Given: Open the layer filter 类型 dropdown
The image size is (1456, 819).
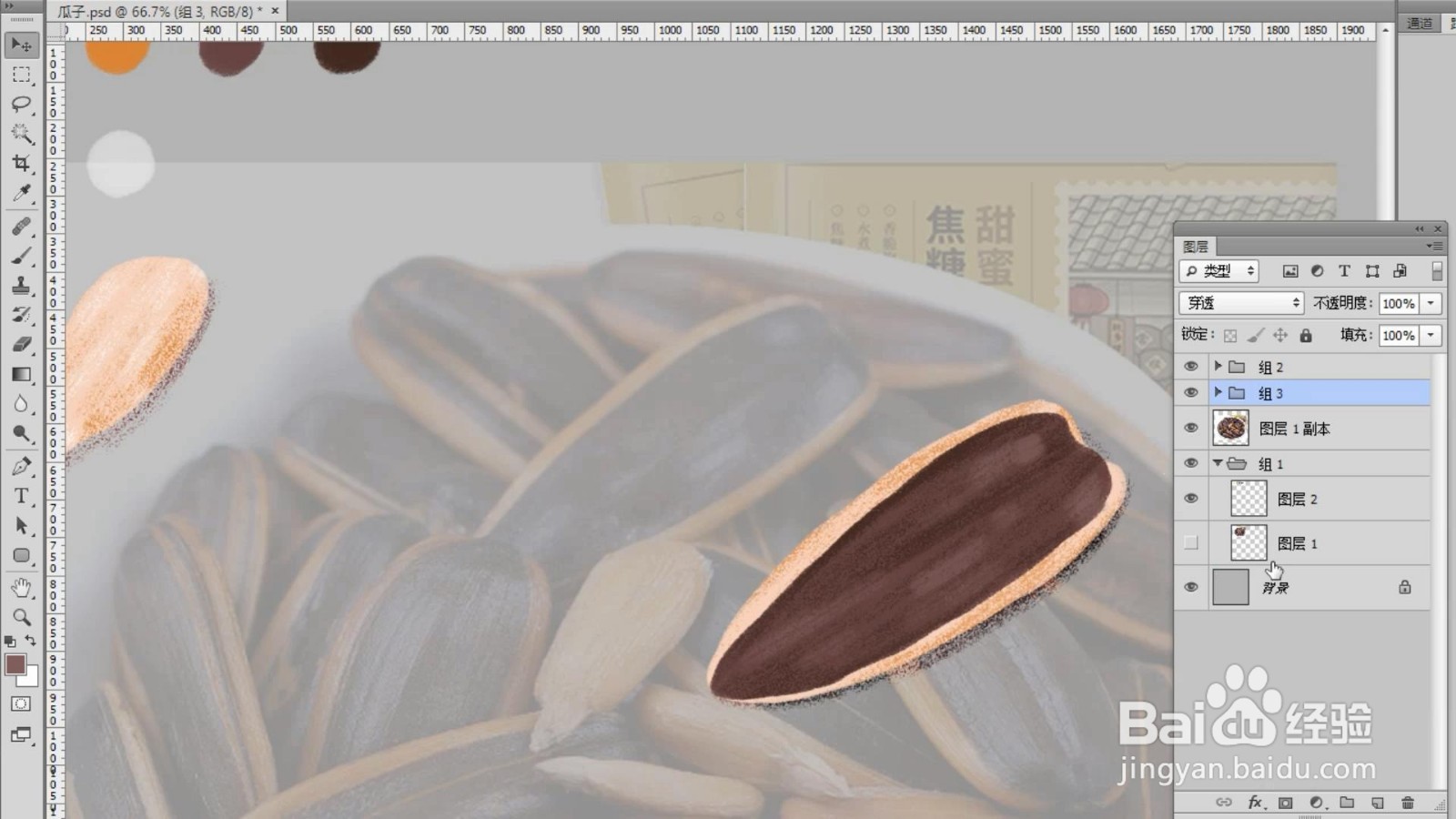Looking at the screenshot, I should pyautogui.click(x=1218, y=271).
